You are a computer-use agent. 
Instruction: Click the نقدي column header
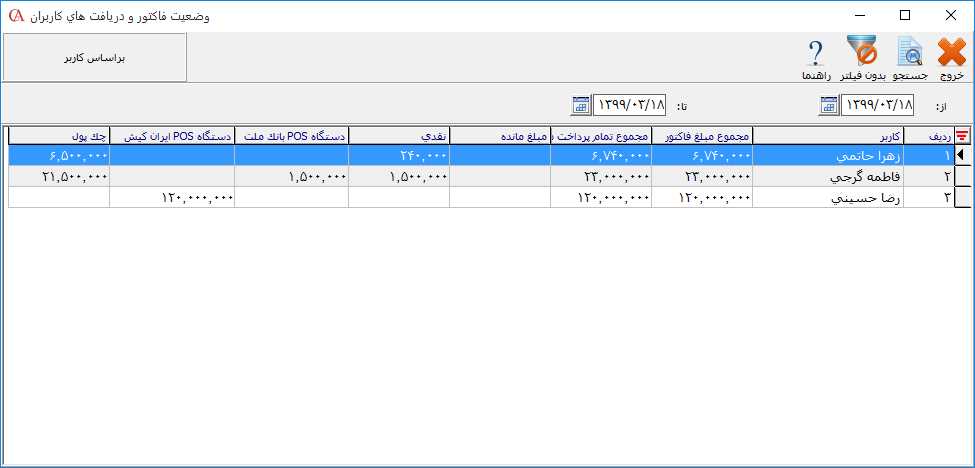pyautogui.click(x=399, y=136)
